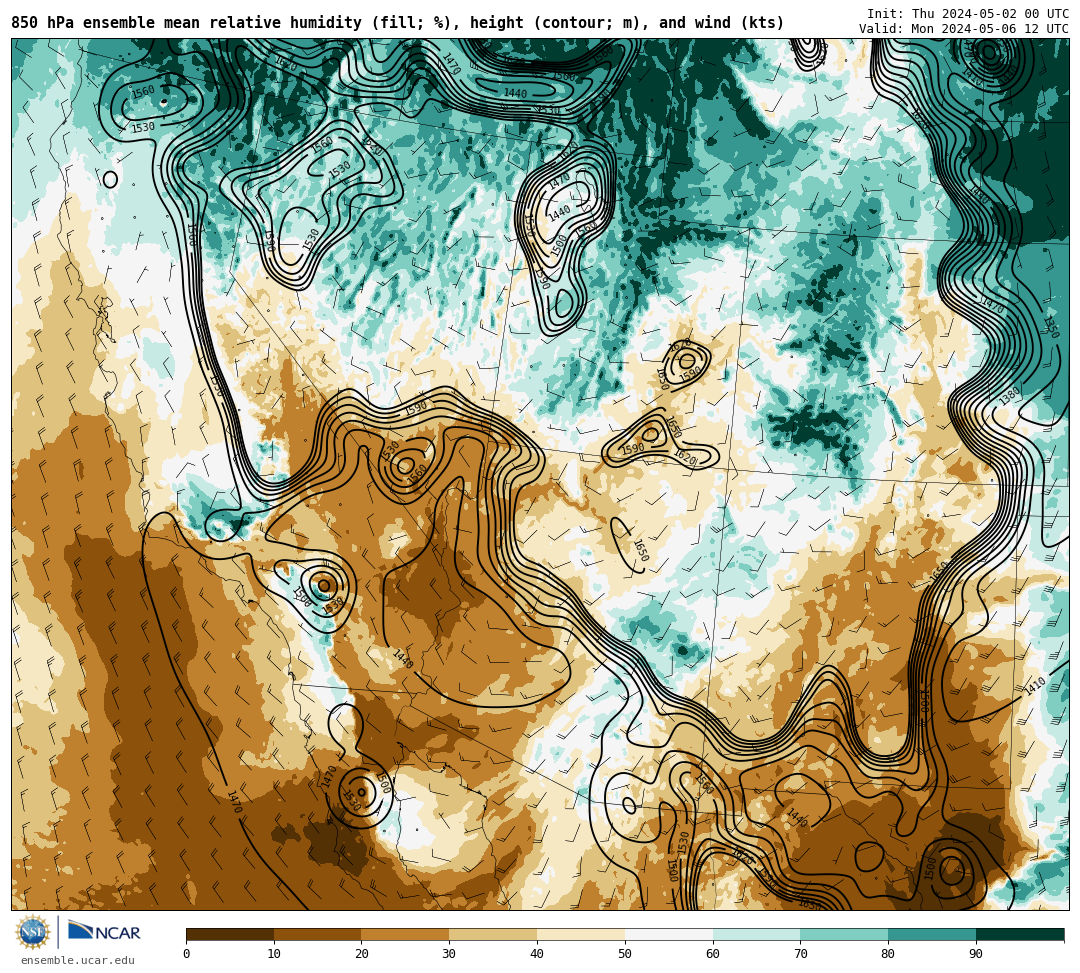Screen dimensions: 1080x973
Task: Select the 90–100% dark green colorbar segment
Action: click(x=1020, y=934)
